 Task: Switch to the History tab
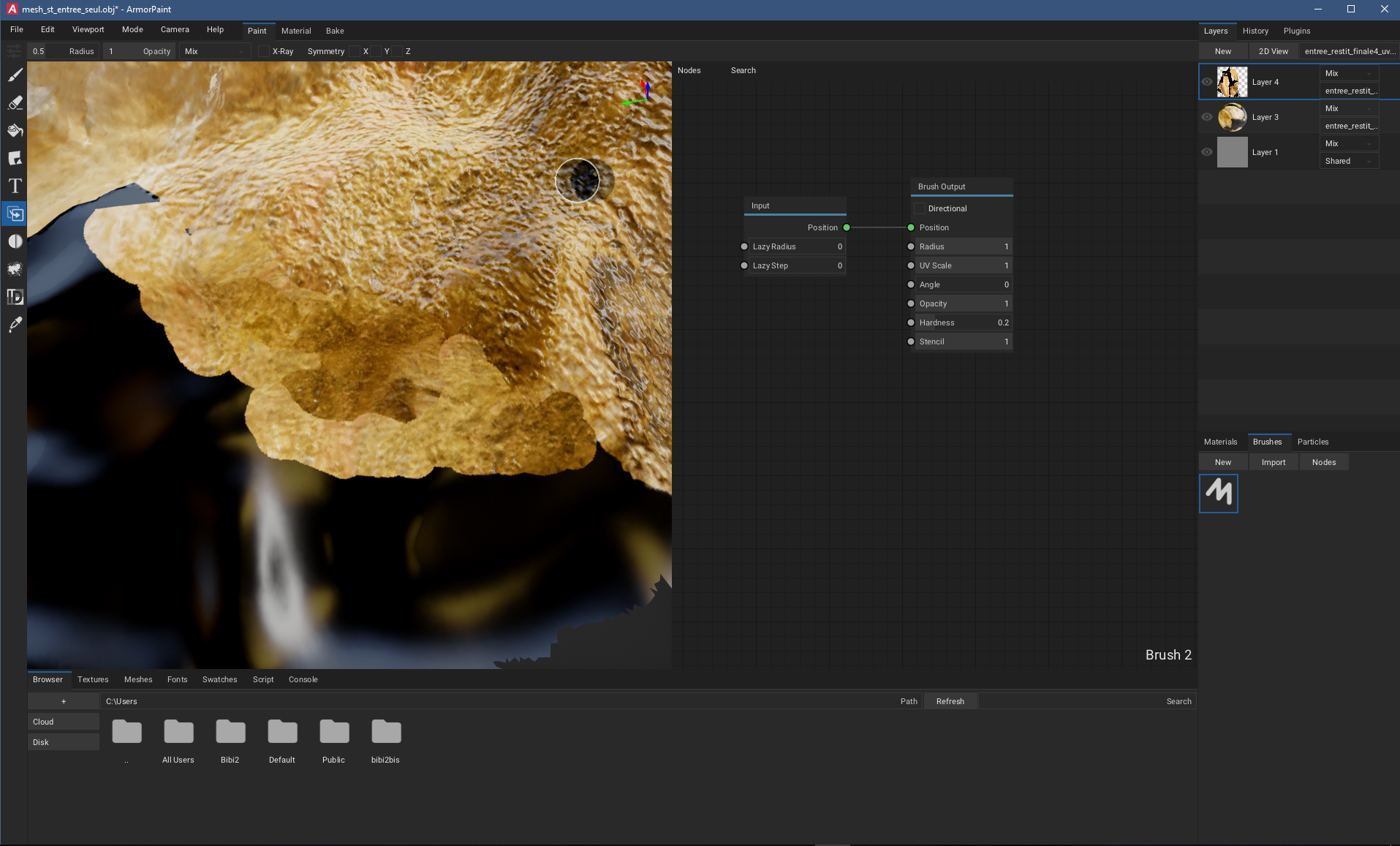[1255, 31]
